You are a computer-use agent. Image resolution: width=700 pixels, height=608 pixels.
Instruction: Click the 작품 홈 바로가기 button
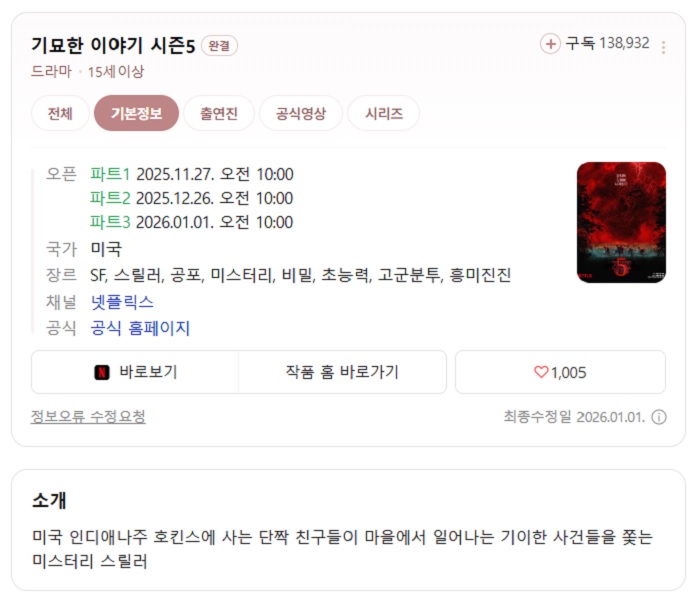tap(342, 372)
